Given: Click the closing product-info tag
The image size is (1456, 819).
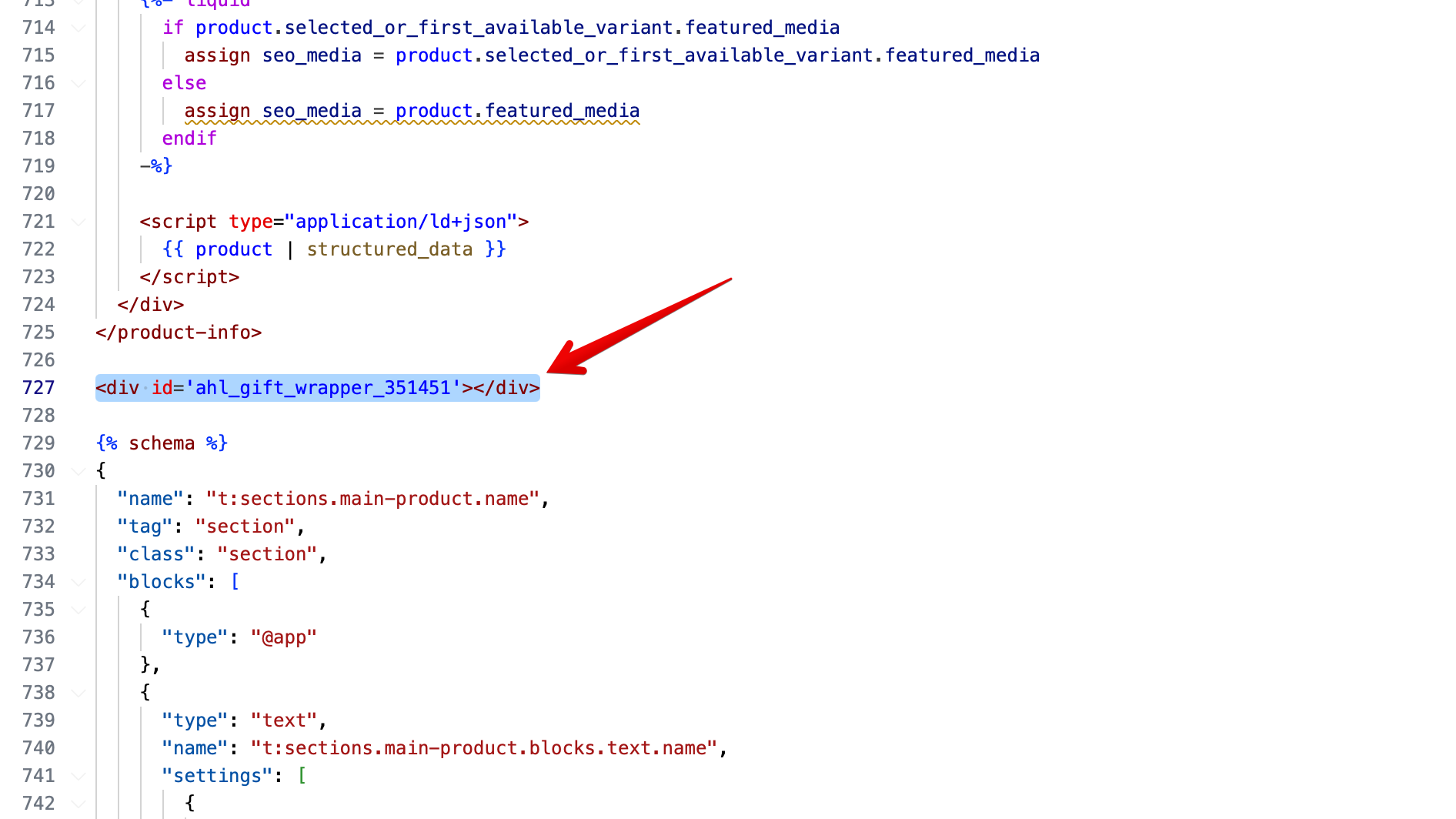Looking at the screenshot, I should 179,333.
